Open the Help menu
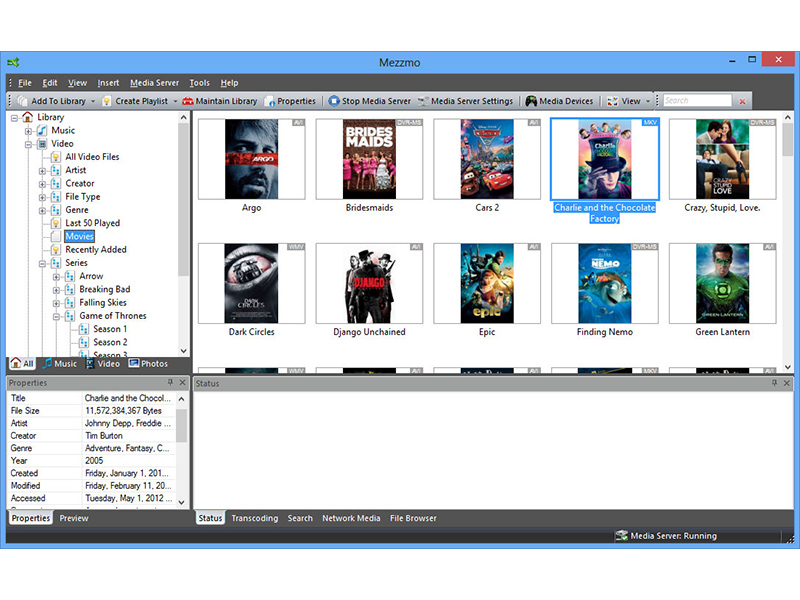Screen dimensions: 800x600 coord(229,83)
